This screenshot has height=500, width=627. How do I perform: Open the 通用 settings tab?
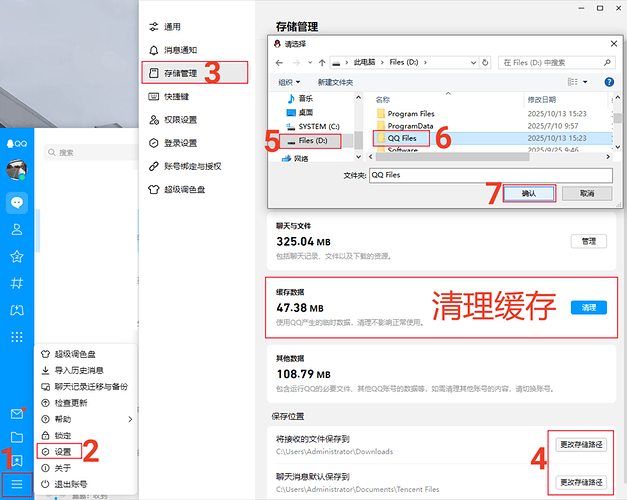point(195,27)
